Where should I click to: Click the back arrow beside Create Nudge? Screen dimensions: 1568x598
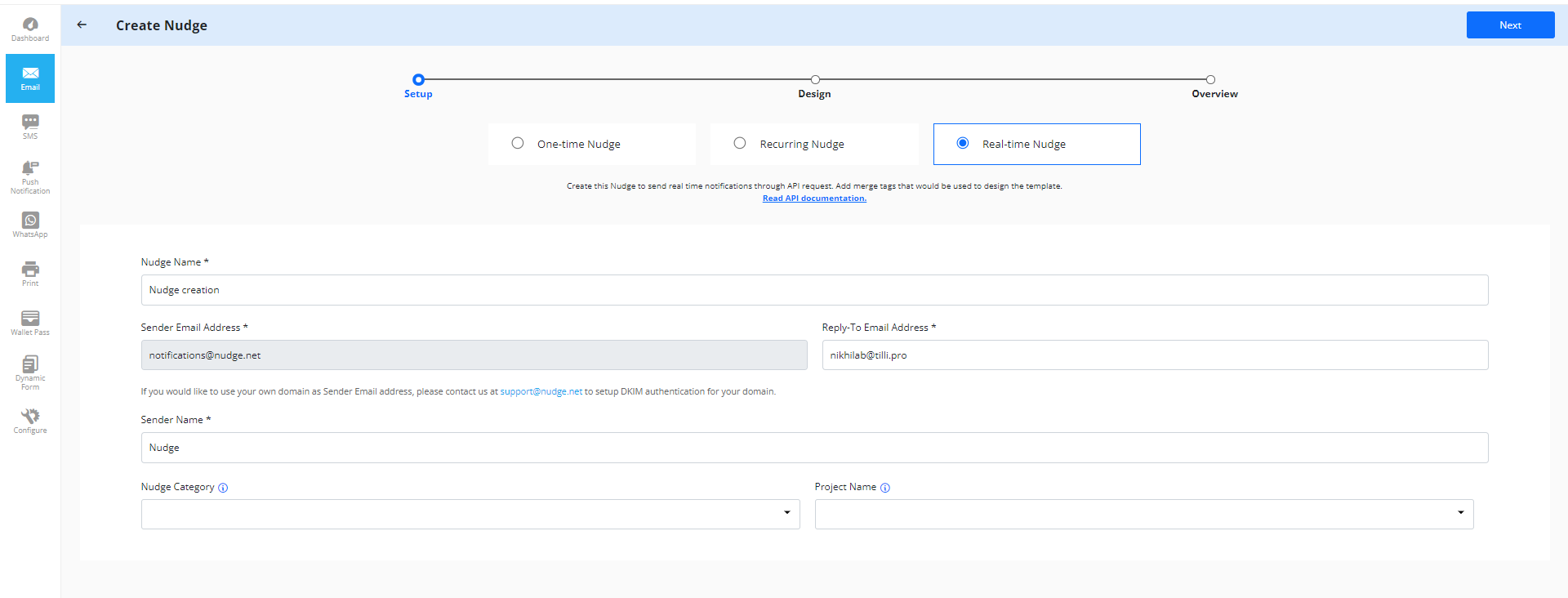click(x=82, y=25)
